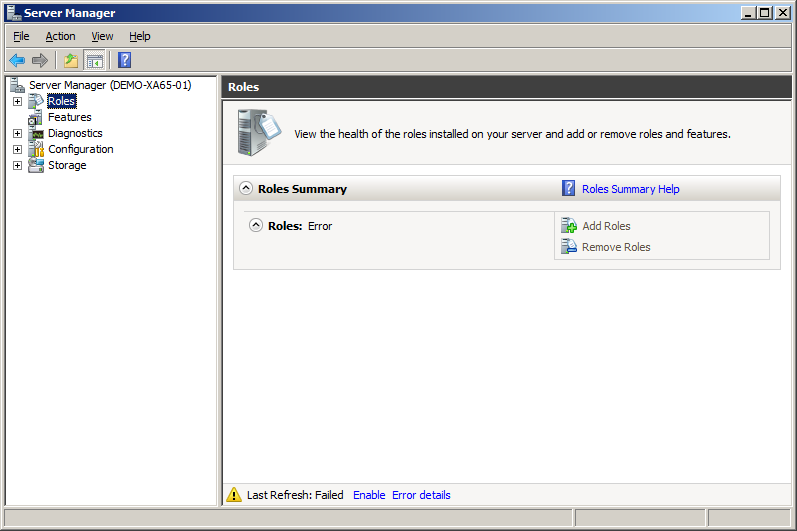Click the Back arrow toolbar icon
The width and height of the screenshot is (797, 531).
(x=17, y=60)
